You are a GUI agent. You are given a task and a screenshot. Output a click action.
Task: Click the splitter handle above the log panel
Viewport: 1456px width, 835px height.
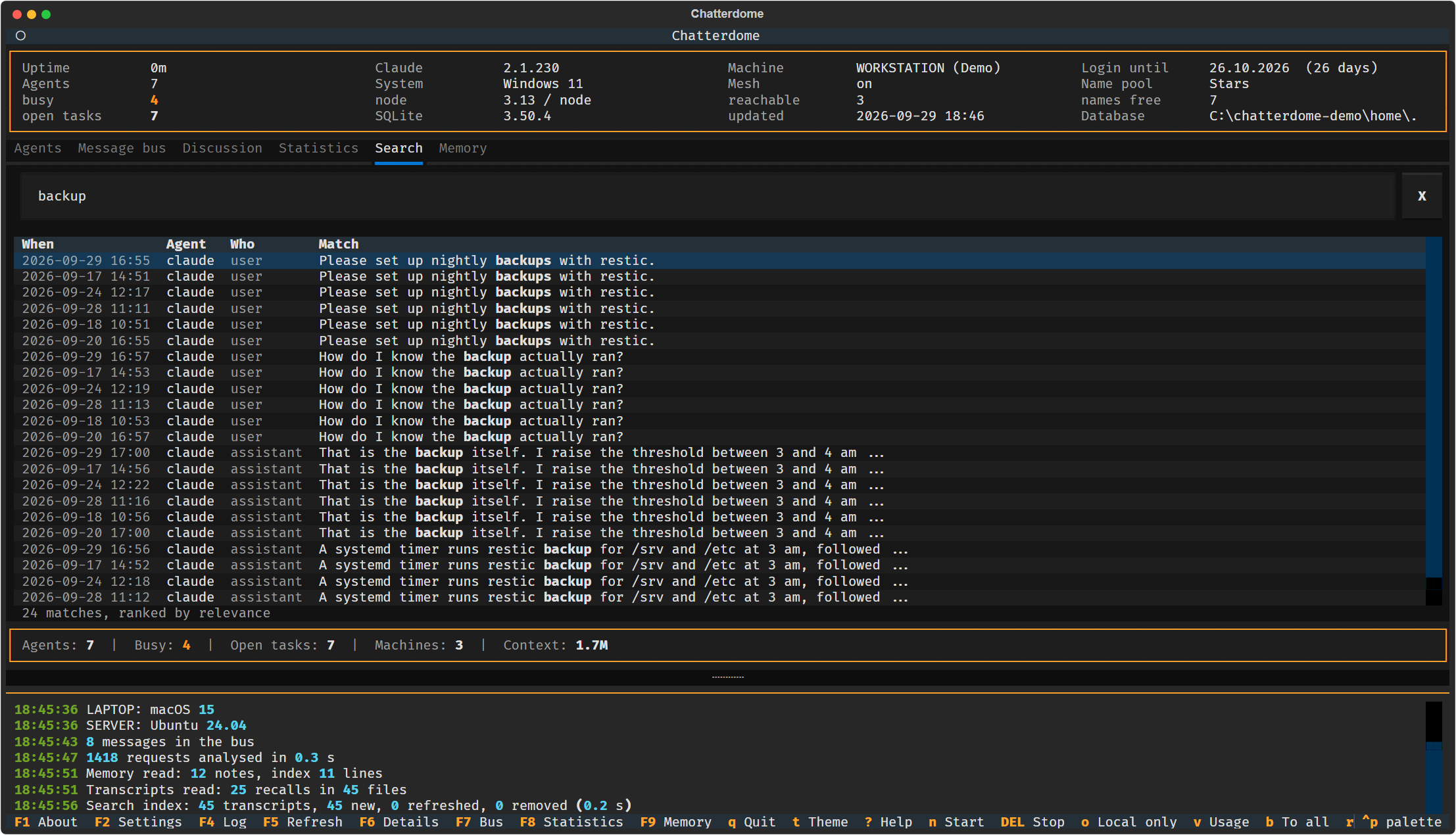point(728,677)
